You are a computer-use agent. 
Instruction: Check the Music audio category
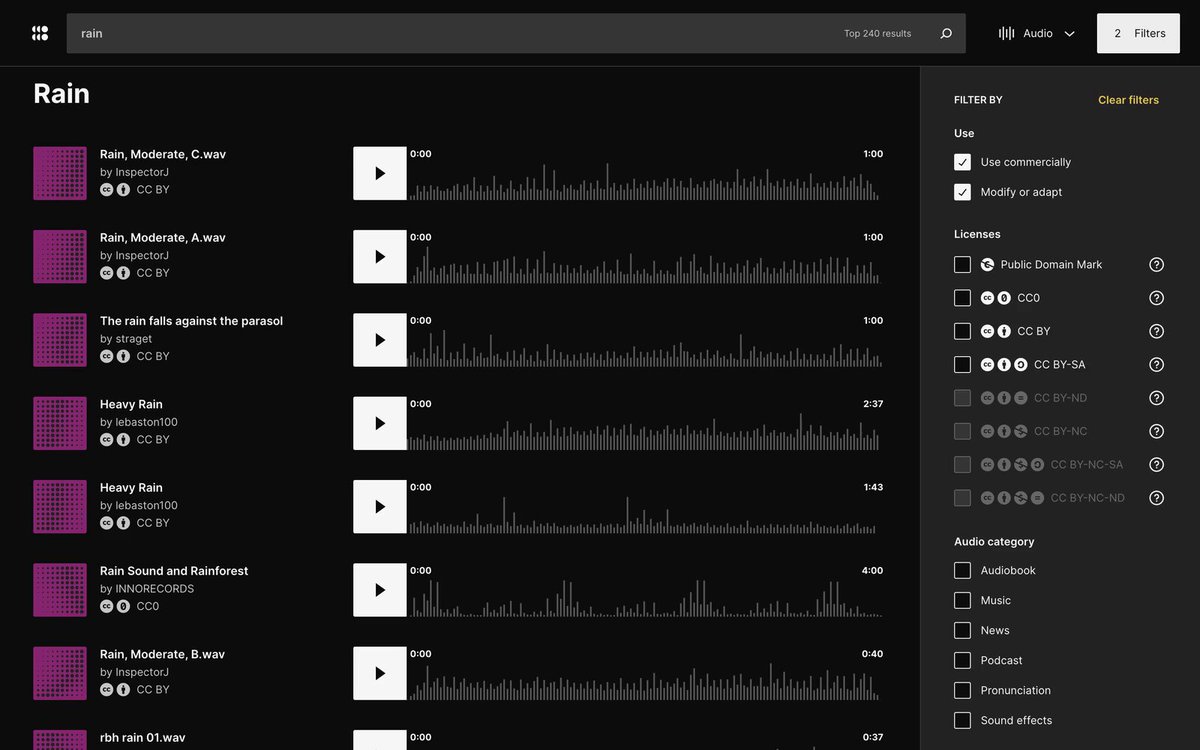coord(962,601)
